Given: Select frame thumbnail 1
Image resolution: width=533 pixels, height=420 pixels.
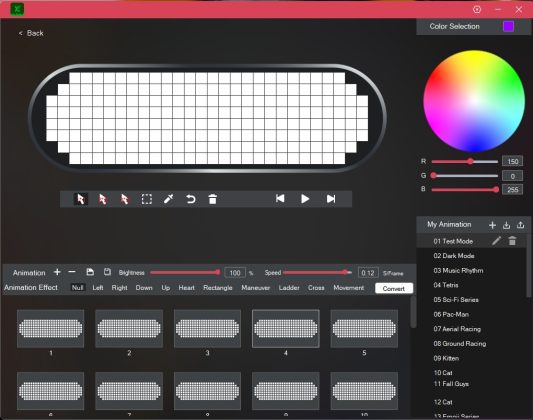Looking at the screenshot, I should (50, 329).
